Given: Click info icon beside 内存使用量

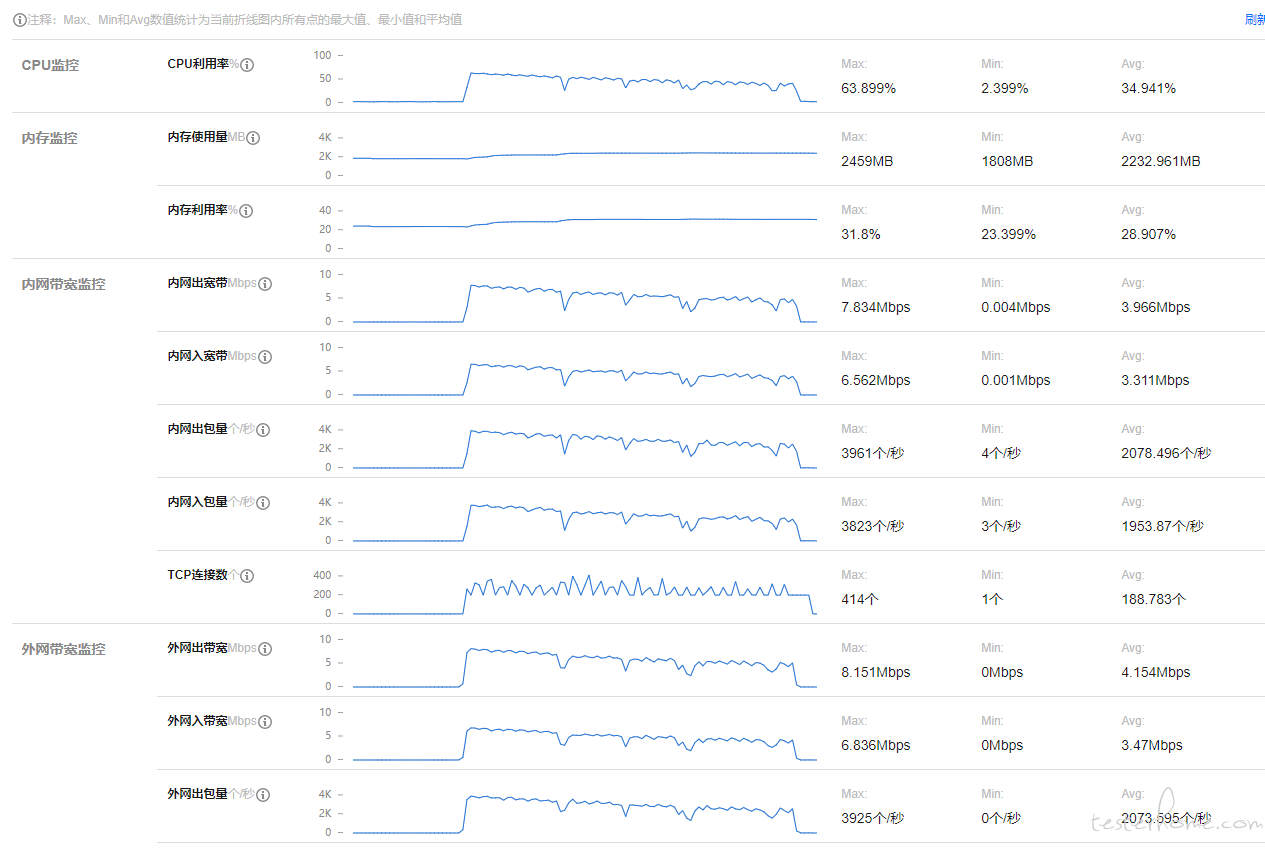Looking at the screenshot, I should (253, 138).
